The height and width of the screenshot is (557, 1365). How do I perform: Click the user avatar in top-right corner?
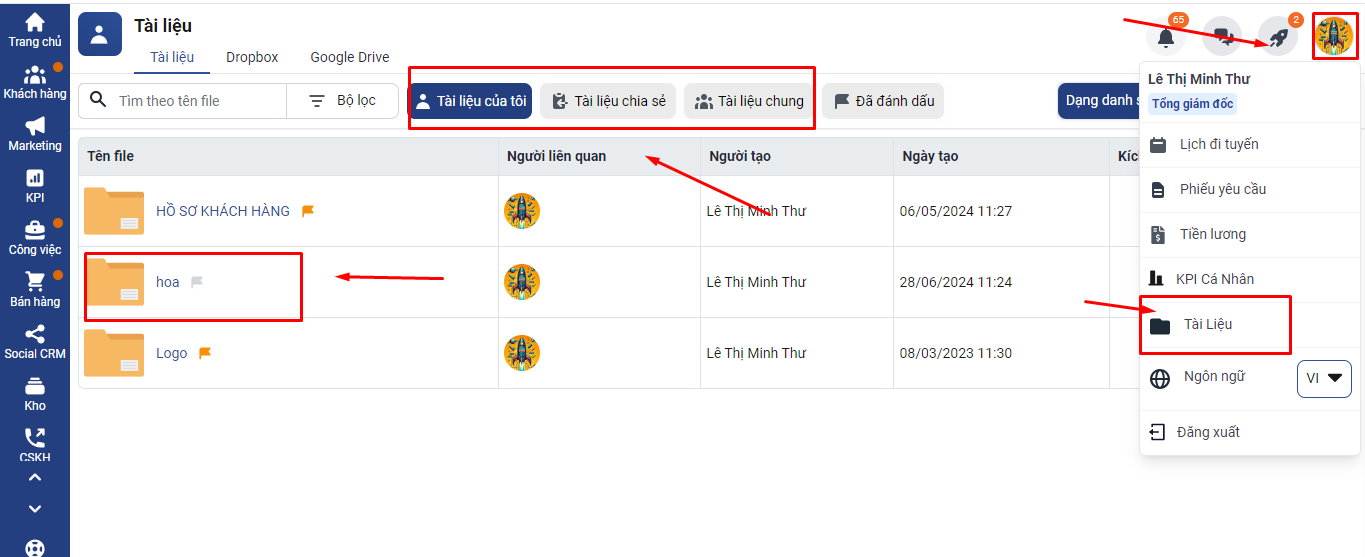coord(1334,37)
